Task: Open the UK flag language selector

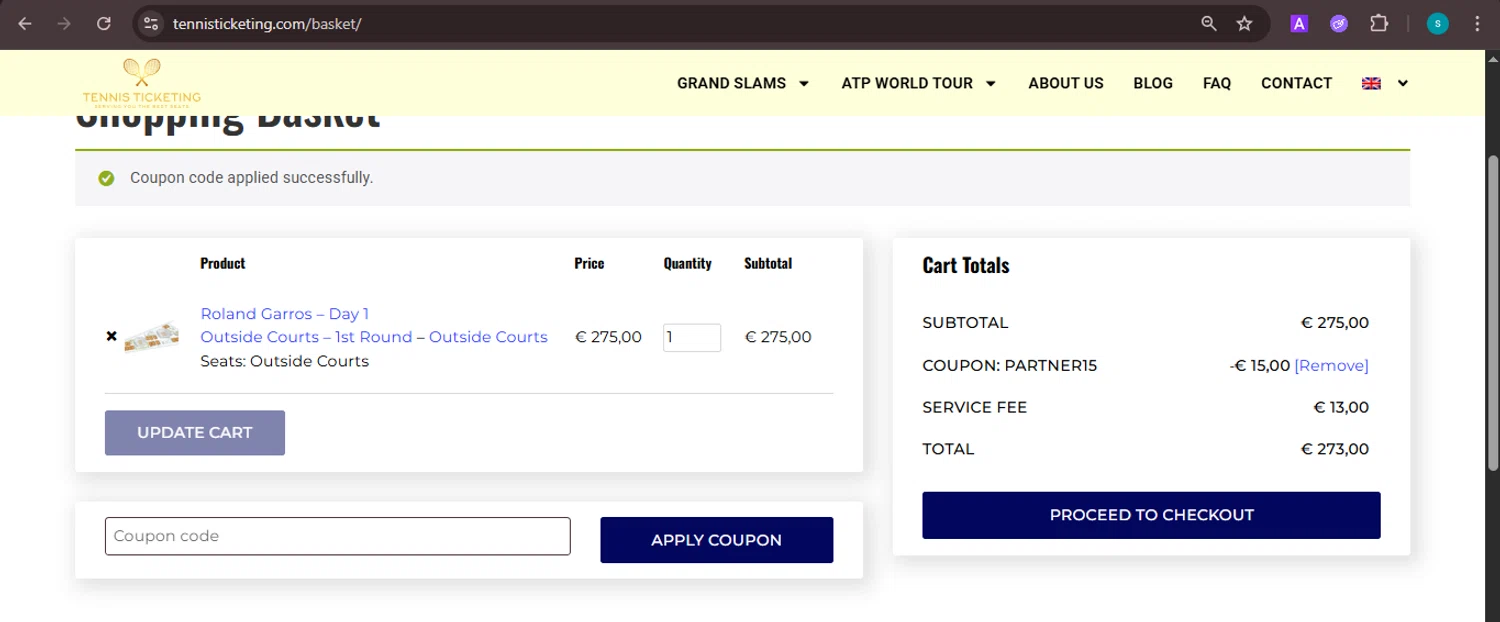Action: 1371,83
